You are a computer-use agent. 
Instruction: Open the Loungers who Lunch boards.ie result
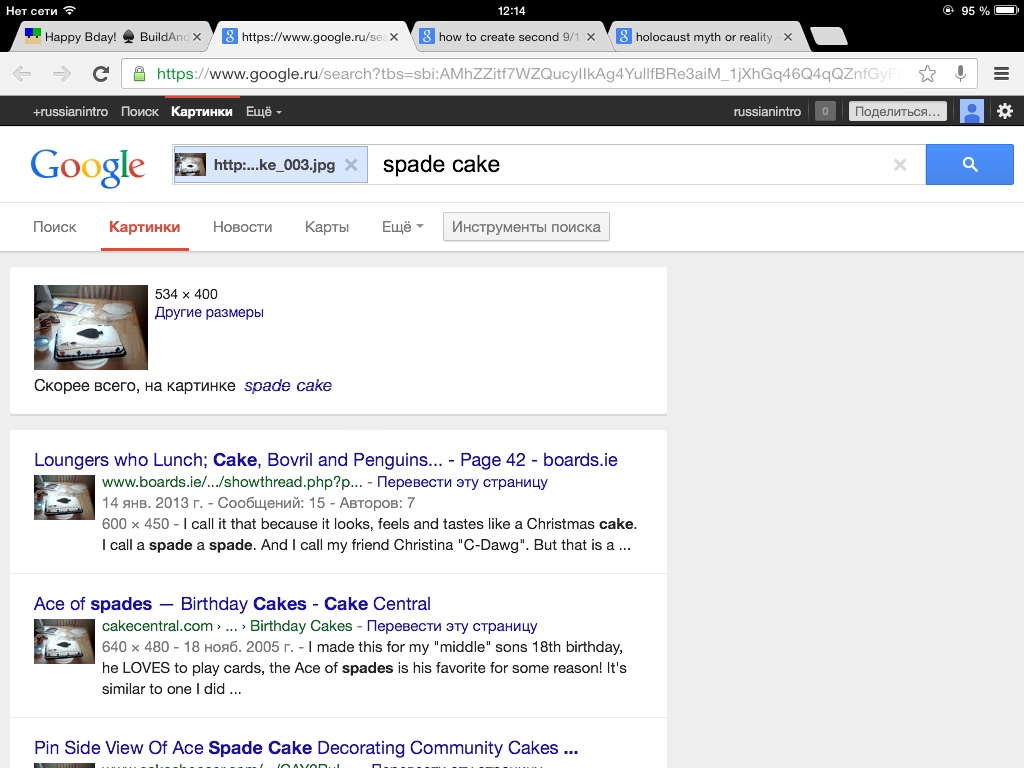(326, 460)
